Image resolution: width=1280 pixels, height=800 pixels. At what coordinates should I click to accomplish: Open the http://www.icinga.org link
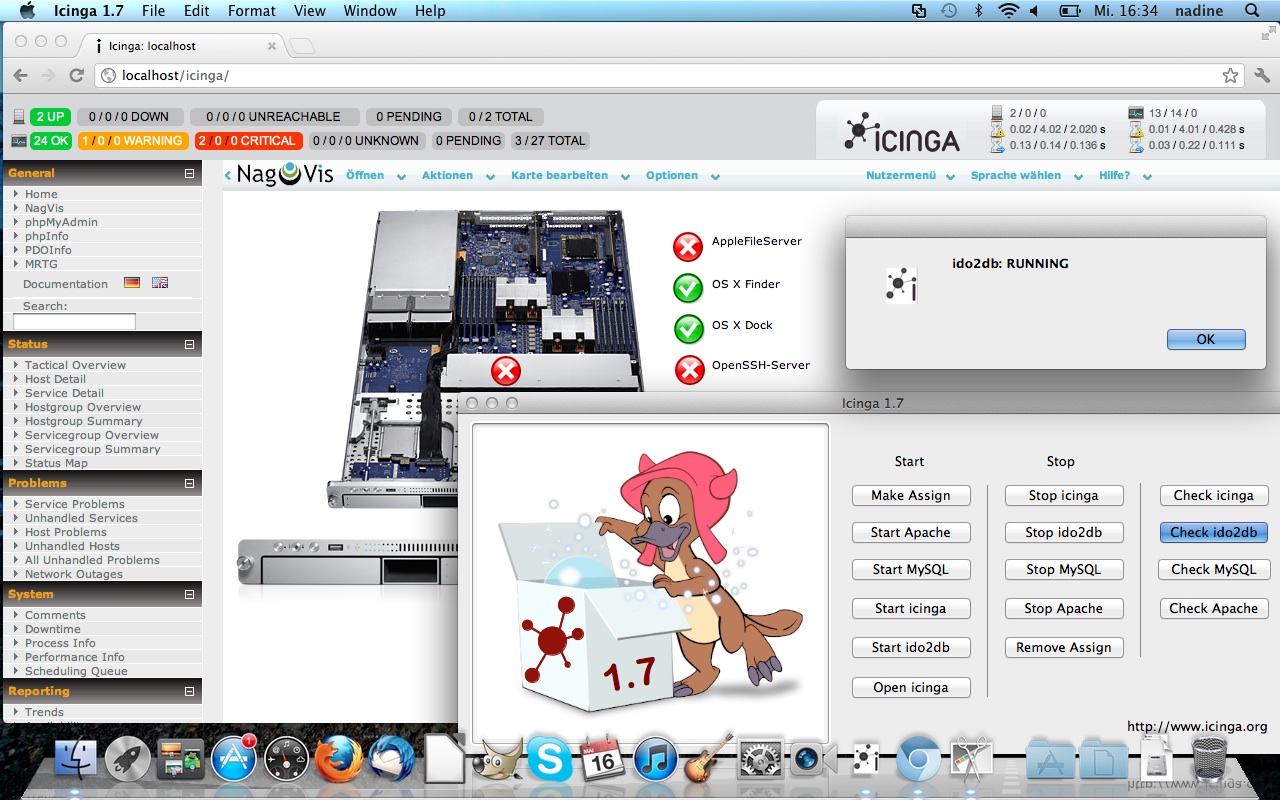tap(1197, 726)
